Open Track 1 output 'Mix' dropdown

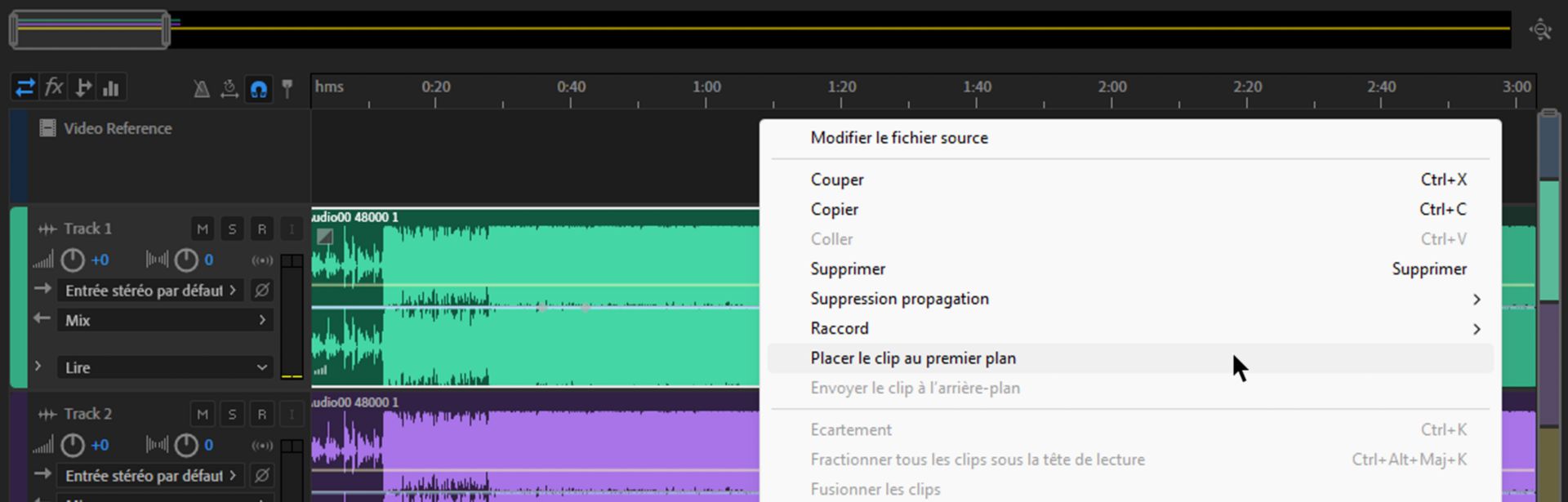pyautogui.click(x=165, y=320)
